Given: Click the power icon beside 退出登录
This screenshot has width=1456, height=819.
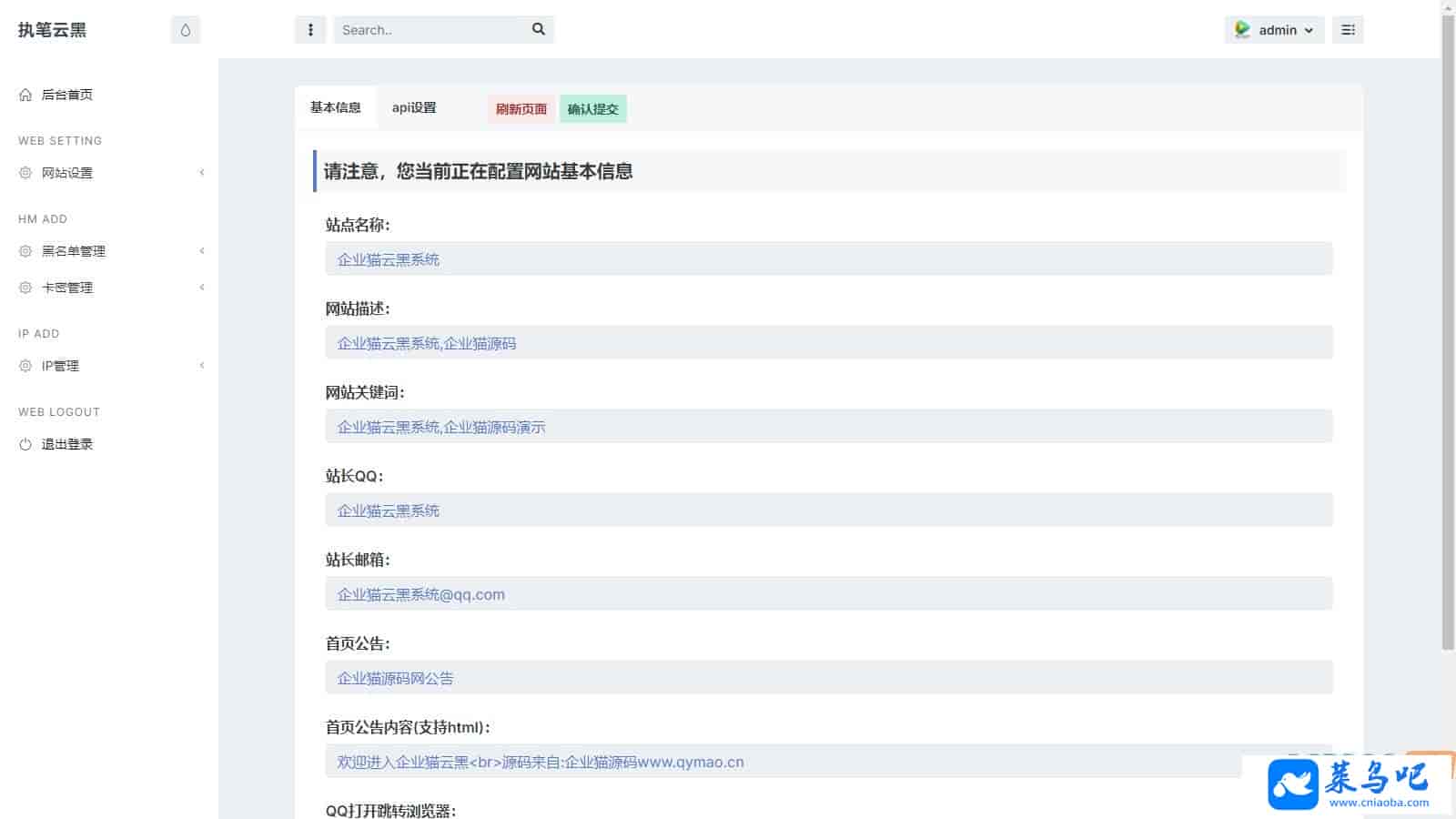Looking at the screenshot, I should pyautogui.click(x=25, y=444).
